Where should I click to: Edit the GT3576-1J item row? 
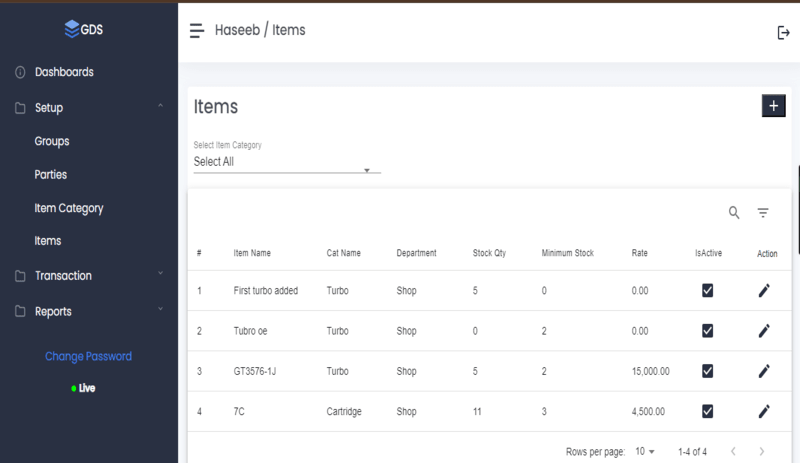coord(764,371)
